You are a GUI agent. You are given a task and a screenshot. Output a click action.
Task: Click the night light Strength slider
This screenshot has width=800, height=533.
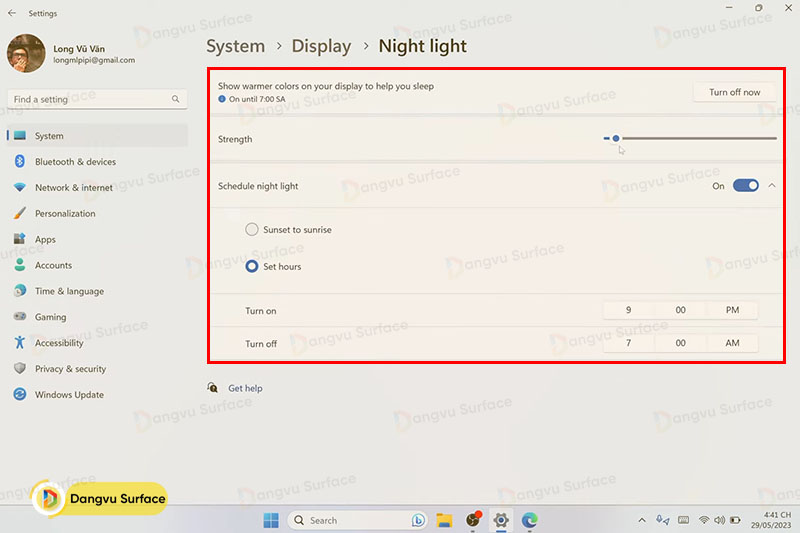690,139
